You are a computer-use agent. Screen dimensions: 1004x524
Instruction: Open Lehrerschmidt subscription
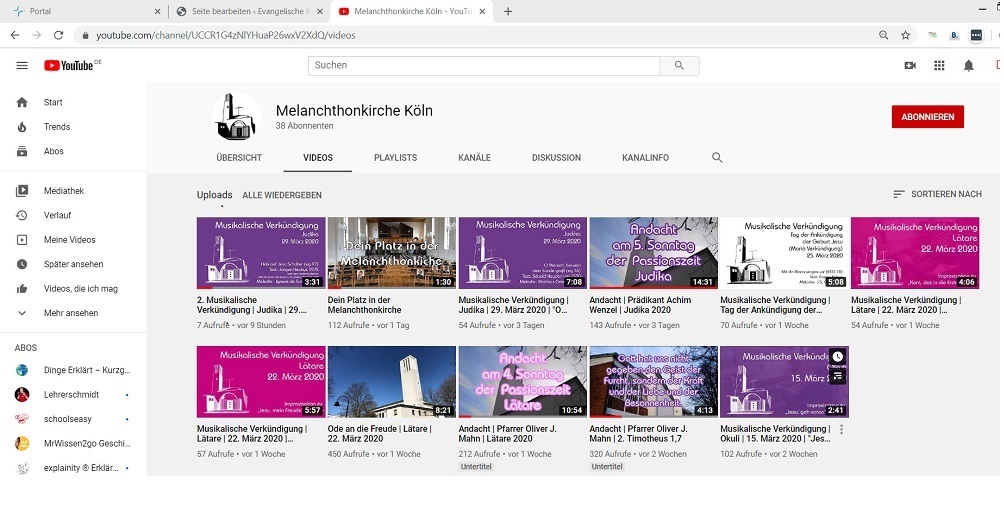73,395
